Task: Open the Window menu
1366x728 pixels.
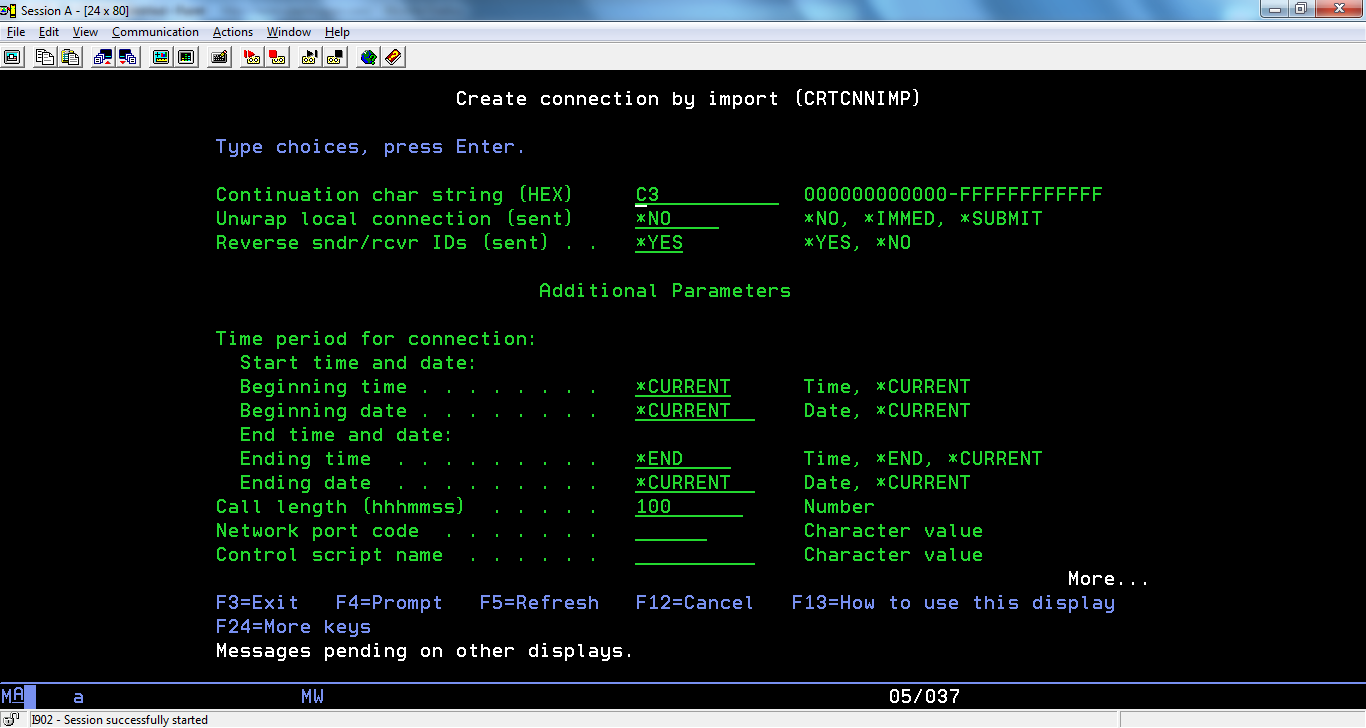Action: [289, 32]
